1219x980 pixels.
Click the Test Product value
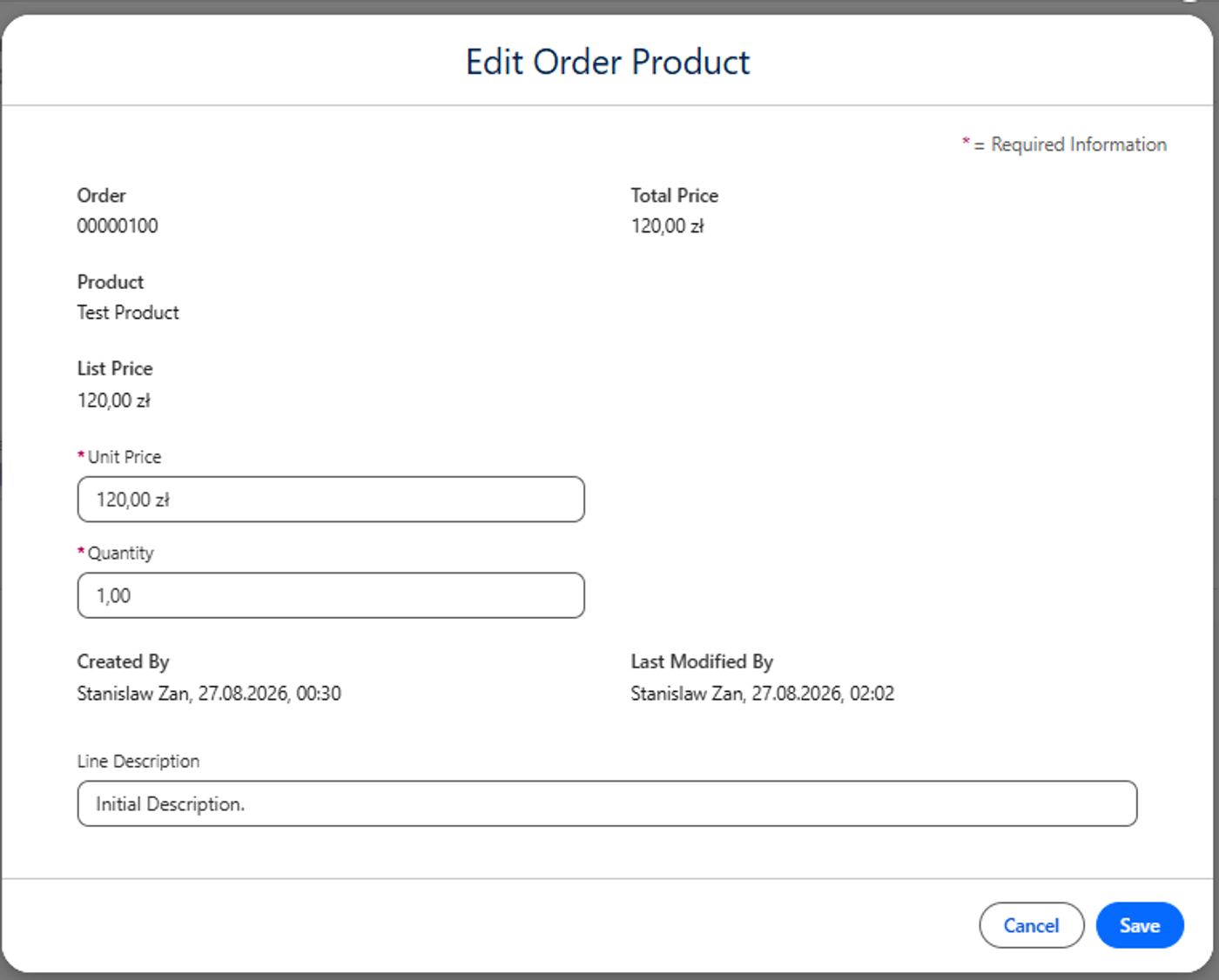[x=128, y=312]
